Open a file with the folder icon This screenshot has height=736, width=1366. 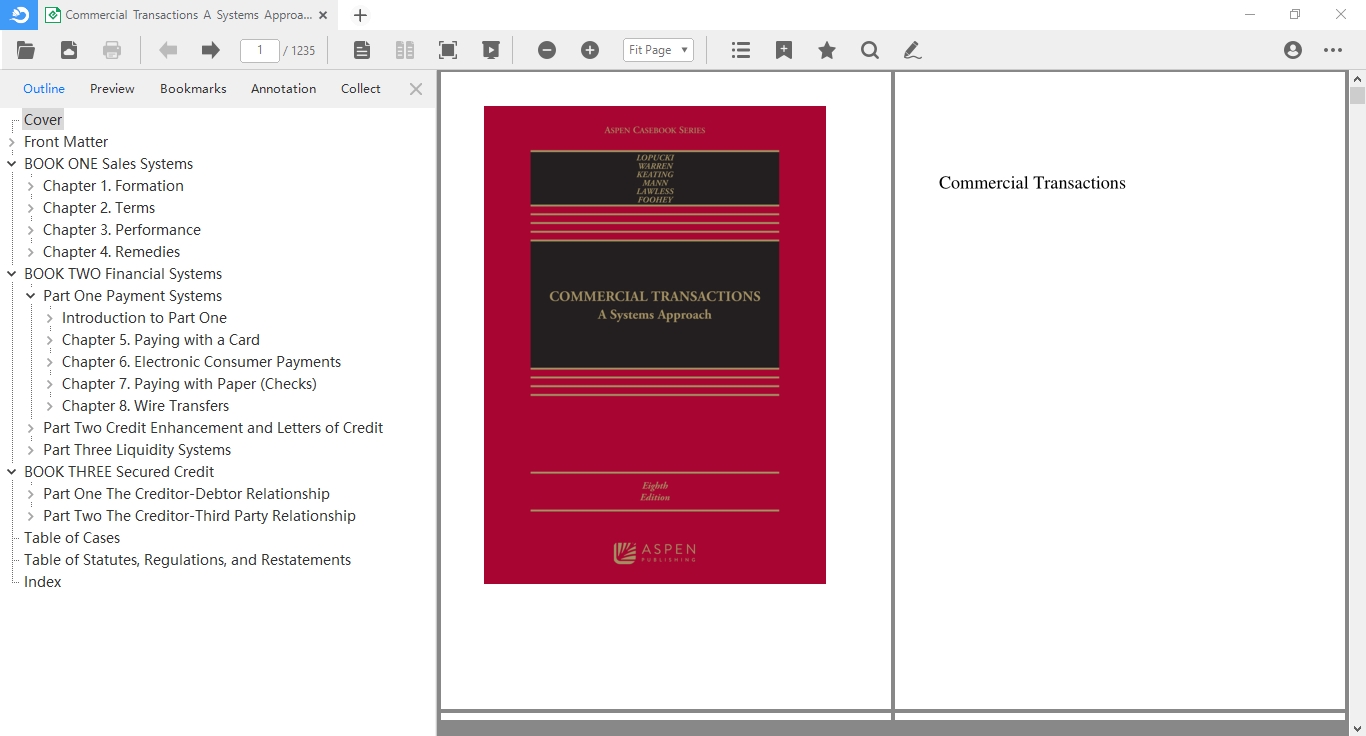[26, 50]
